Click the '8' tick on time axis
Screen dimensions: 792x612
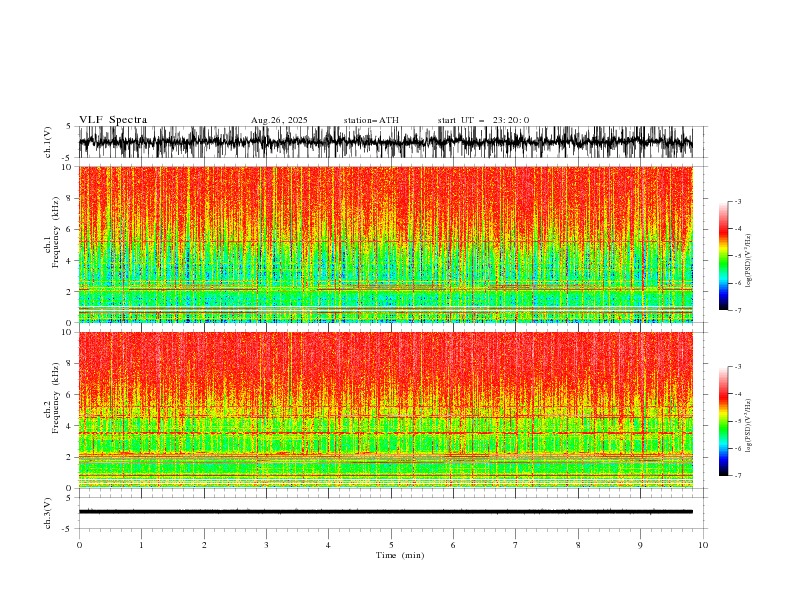tap(578, 545)
